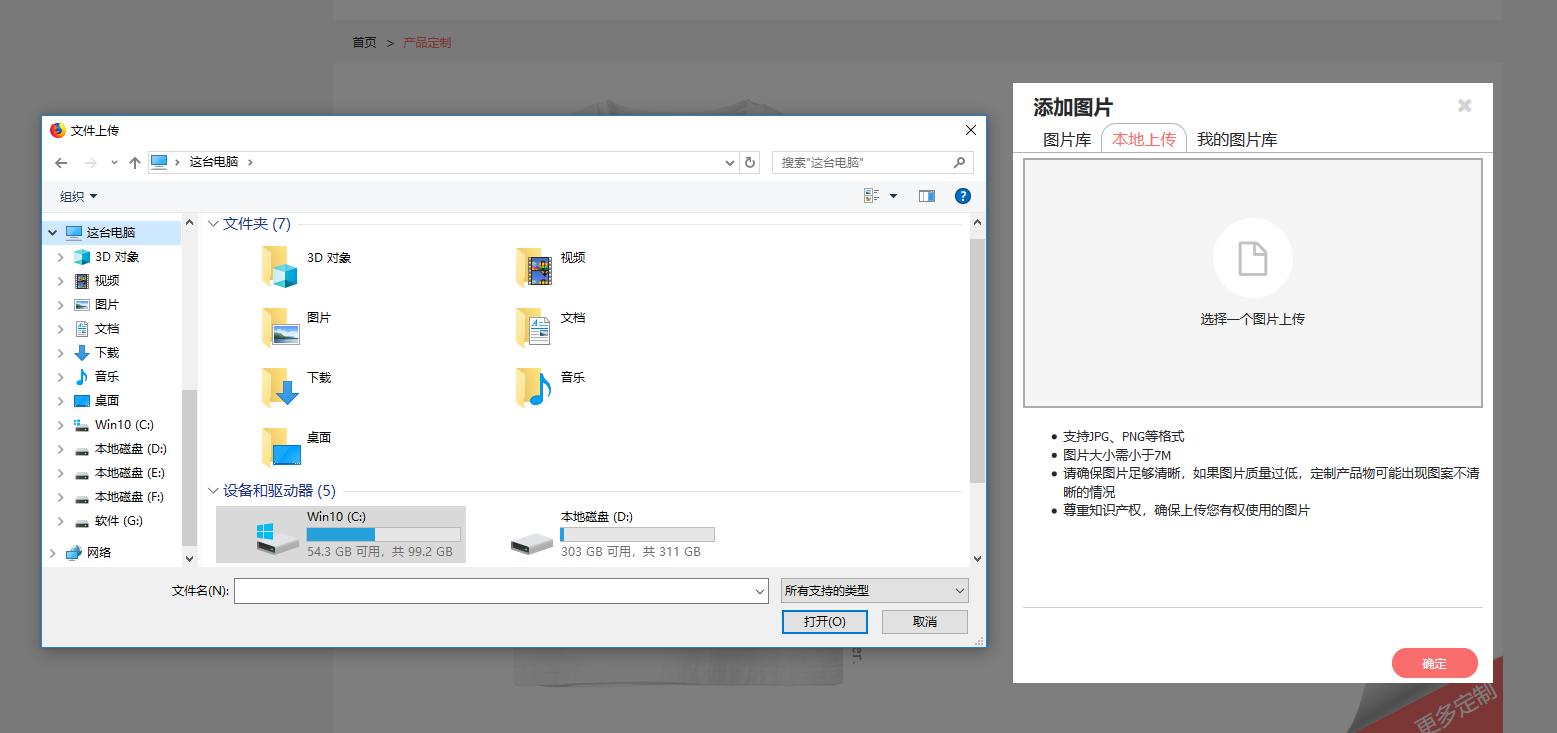
Task: Select 音乐 in the sidebar tree
Action: (107, 377)
